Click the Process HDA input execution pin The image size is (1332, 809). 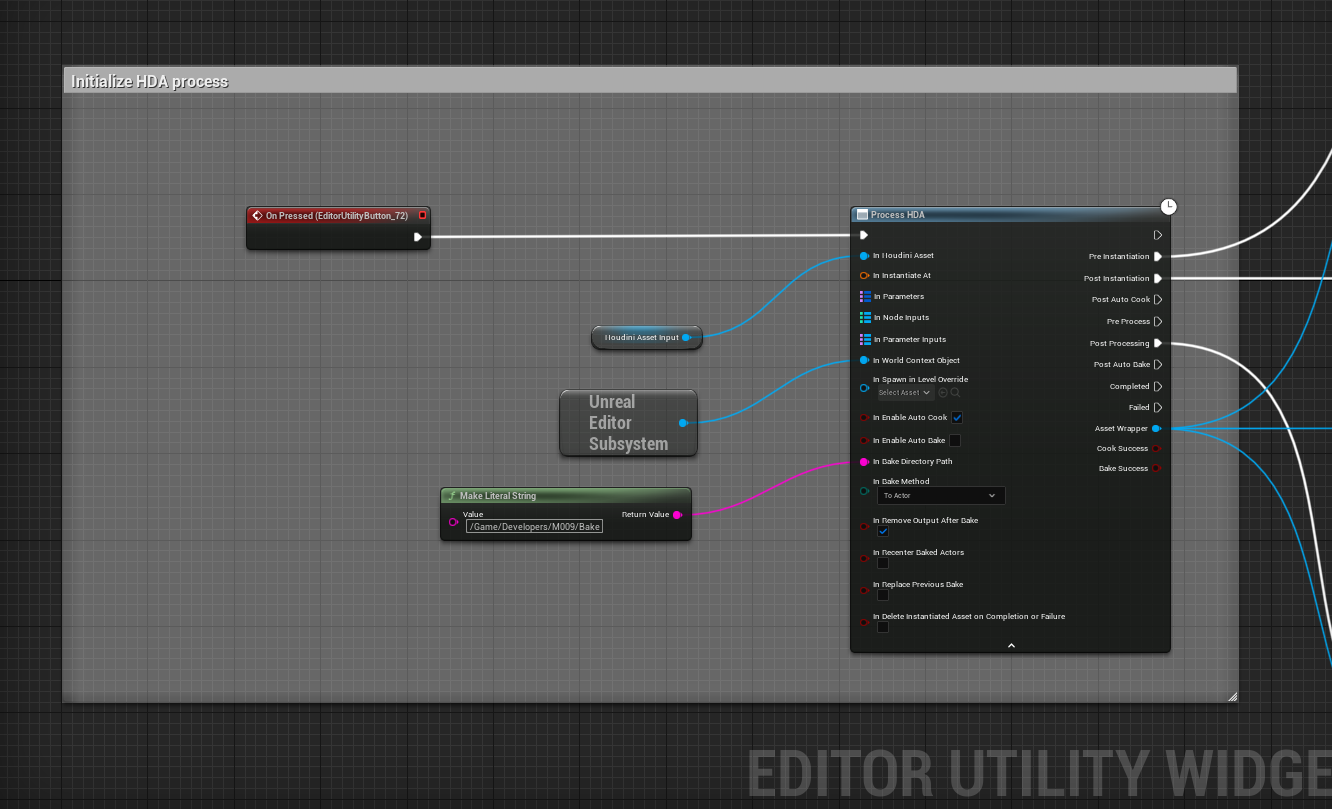pos(864,235)
